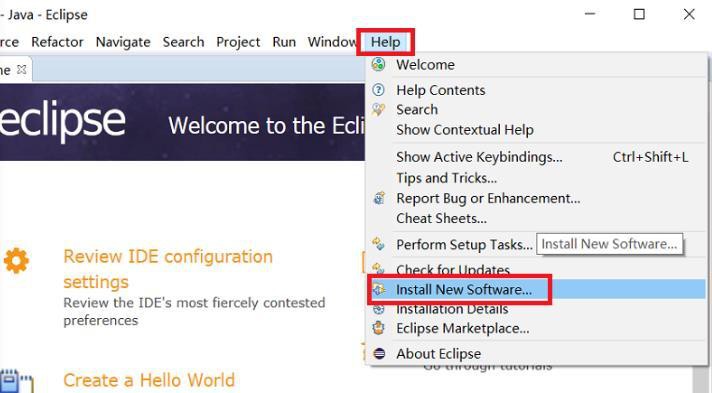The width and height of the screenshot is (712, 393).
Task: Click the About Eclipse logo icon
Action: 379,353
